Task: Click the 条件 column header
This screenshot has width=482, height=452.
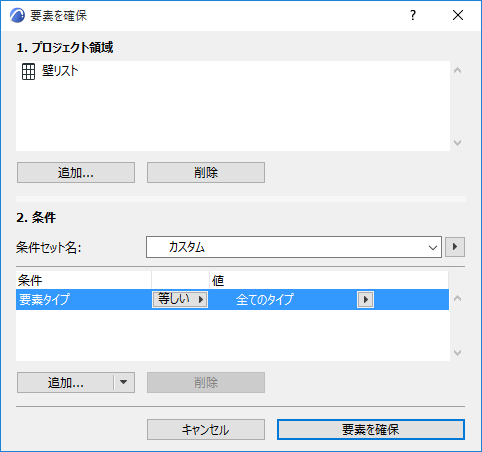Action: coord(84,280)
